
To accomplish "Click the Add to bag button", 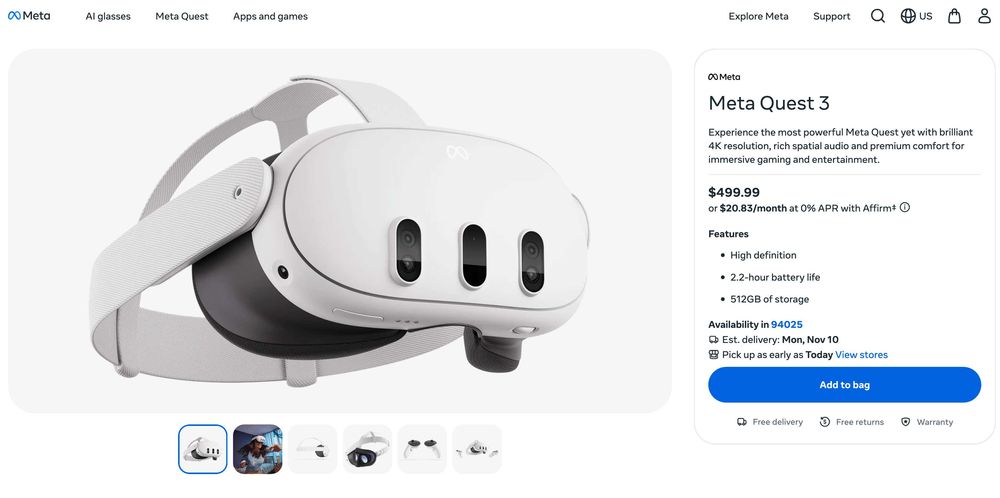I will pyautogui.click(x=844, y=385).
